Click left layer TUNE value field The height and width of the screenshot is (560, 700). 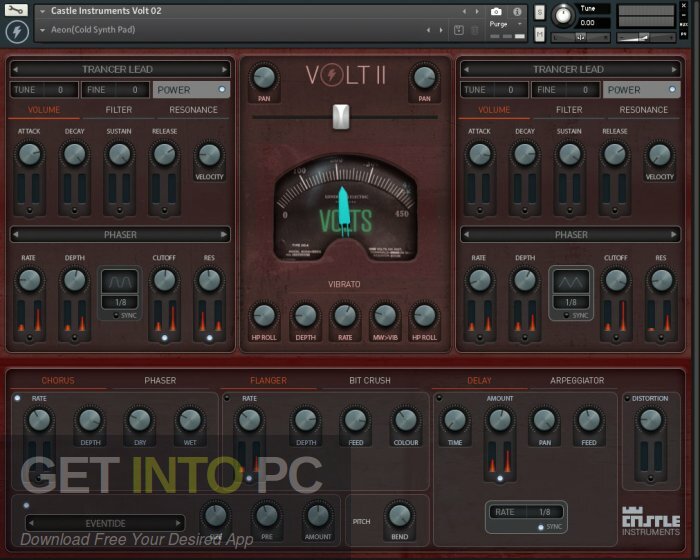pyautogui.click(x=44, y=90)
